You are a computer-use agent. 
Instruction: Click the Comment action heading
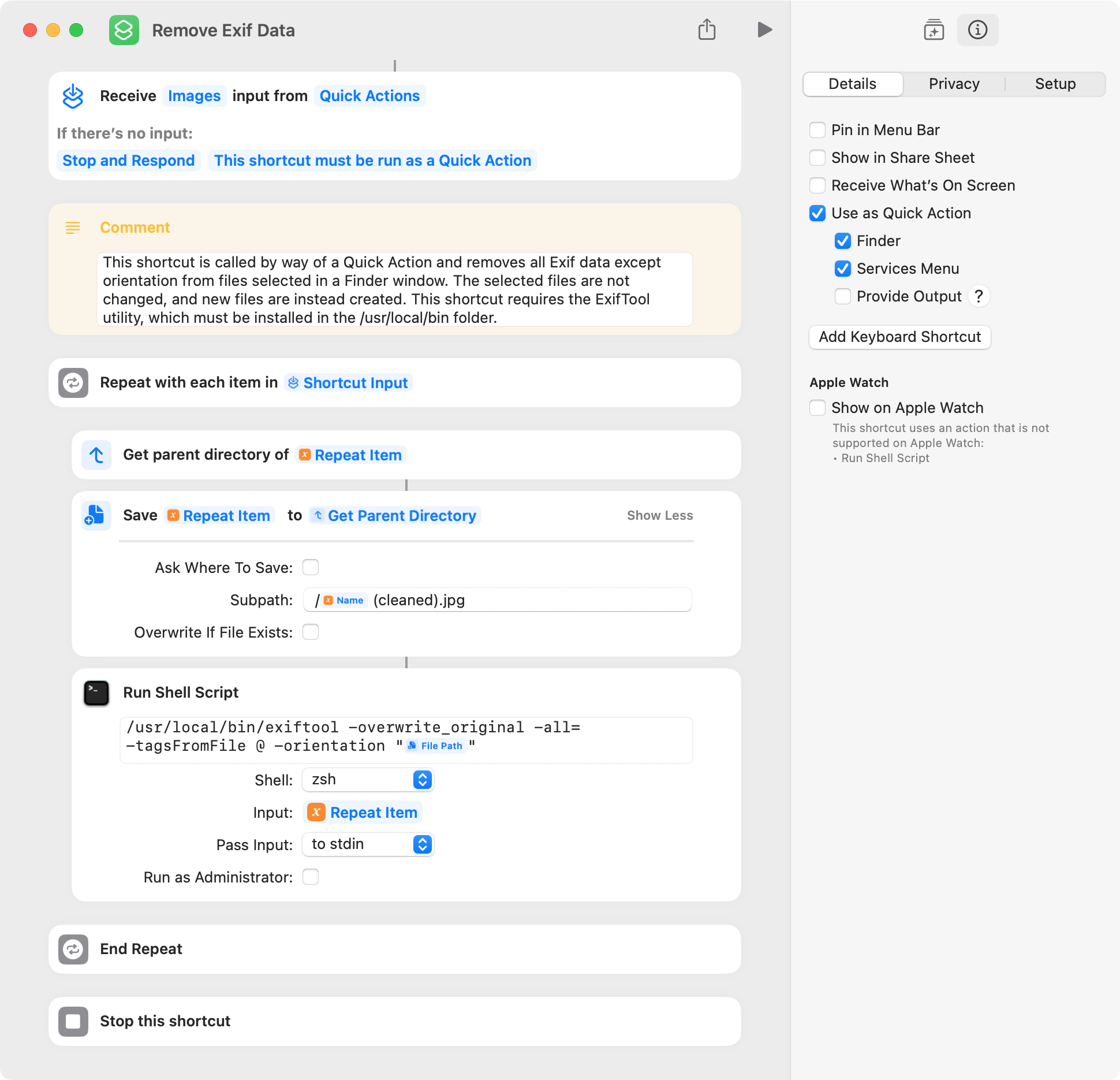[x=135, y=228]
